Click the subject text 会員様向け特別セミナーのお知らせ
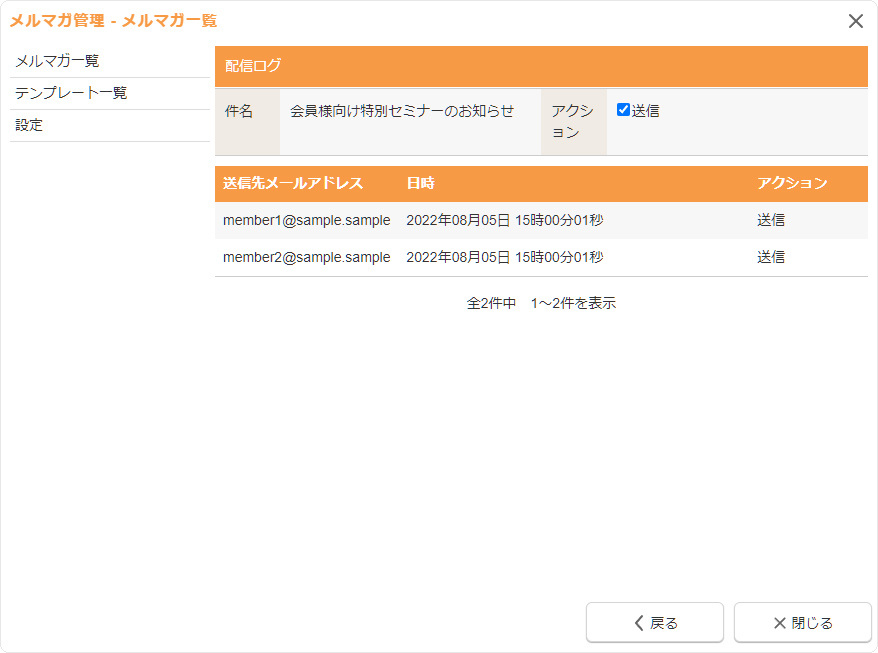Viewport: 878px width, 653px height. pos(402,111)
